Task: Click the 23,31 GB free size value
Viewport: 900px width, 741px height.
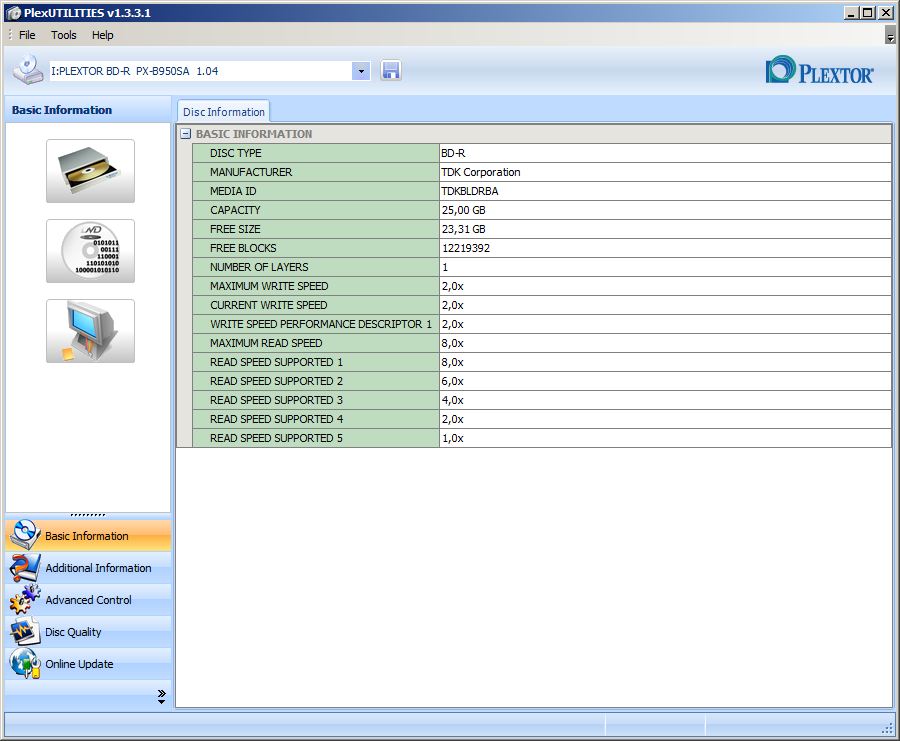Action: [x=464, y=229]
